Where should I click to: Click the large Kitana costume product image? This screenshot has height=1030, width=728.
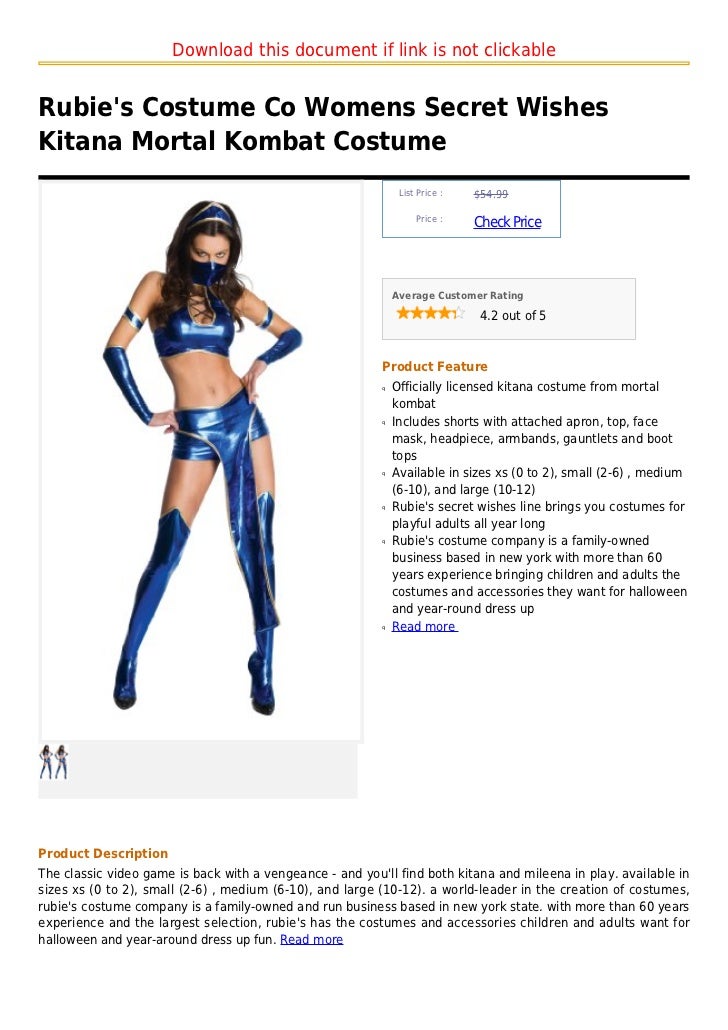(x=202, y=460)
